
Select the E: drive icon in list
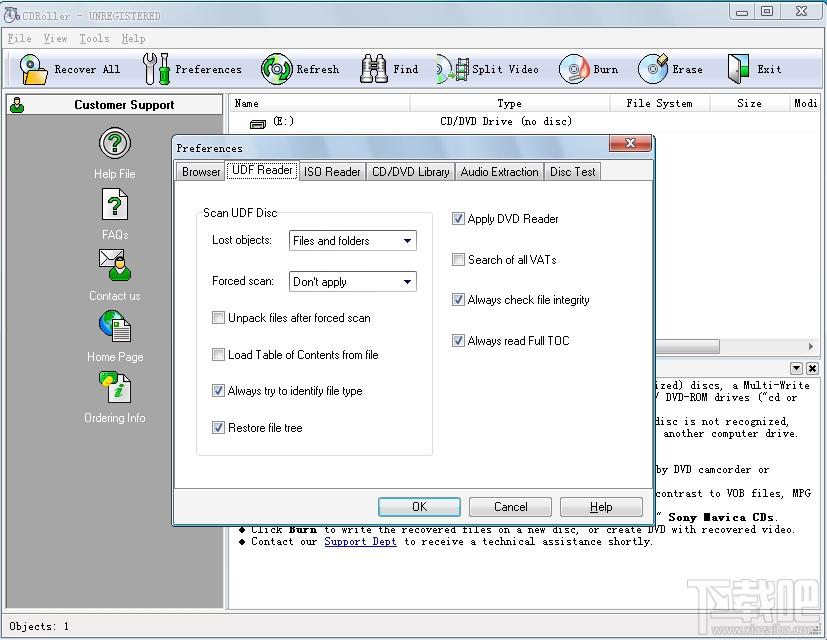coord(258,123)
